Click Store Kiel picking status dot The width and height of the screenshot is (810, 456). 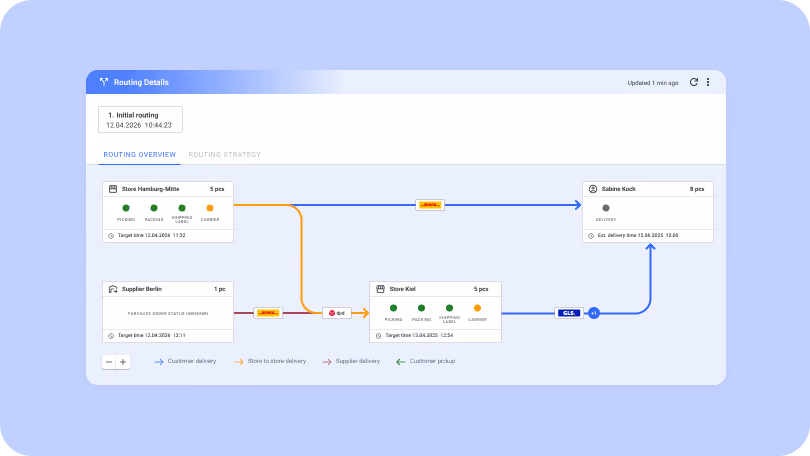click(394, 308)
